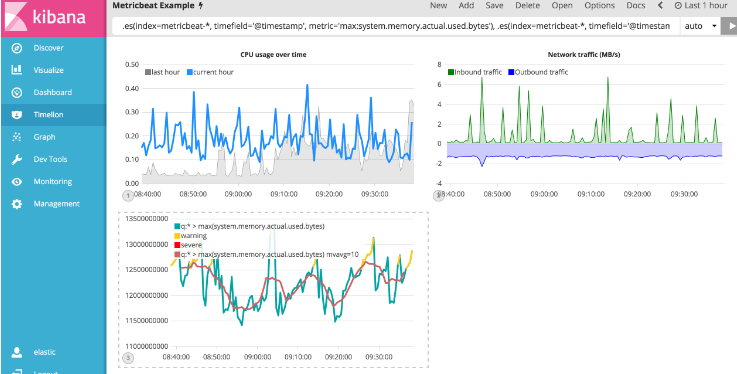Collapse the top menu with the left chevron

tap(660, 6)
